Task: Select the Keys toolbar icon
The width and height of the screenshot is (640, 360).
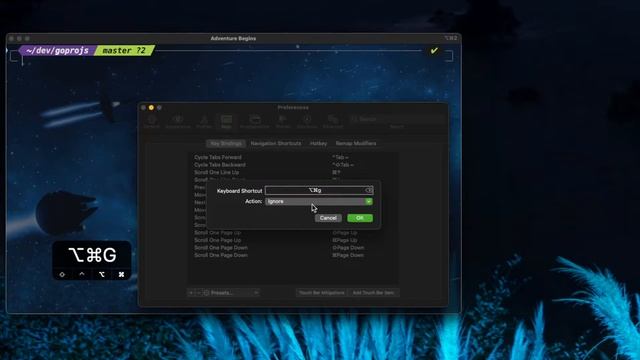Action: click(x=226, y=121)
